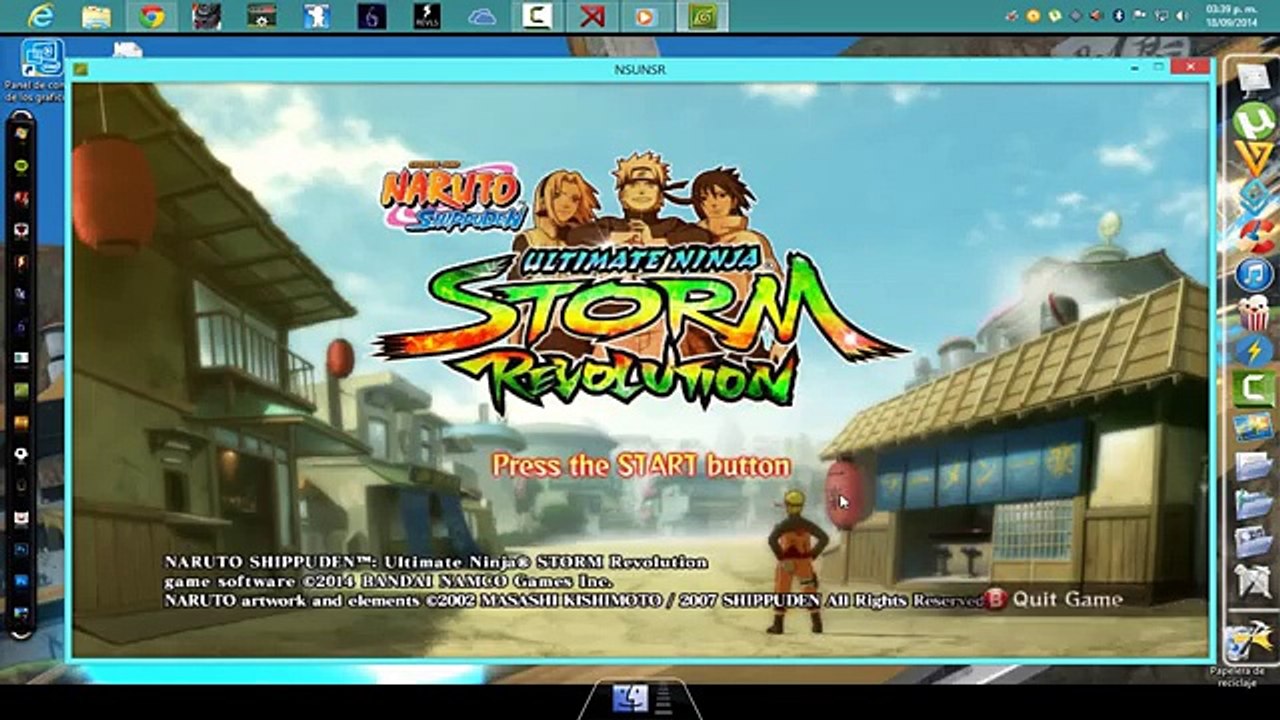Click the Naruto character standing in the street
1280x720 pixels.
click(798, 561)
